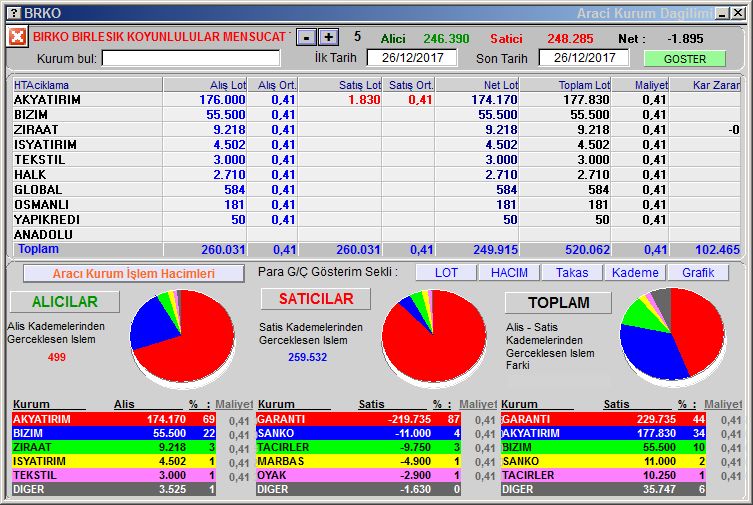Sort by Net Lot column header

(x=477, y=85)
